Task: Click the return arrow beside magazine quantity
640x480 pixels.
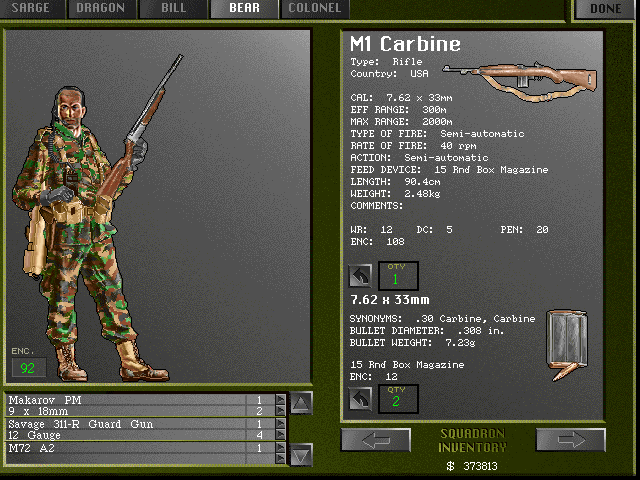Action: [x=359, y=397]
